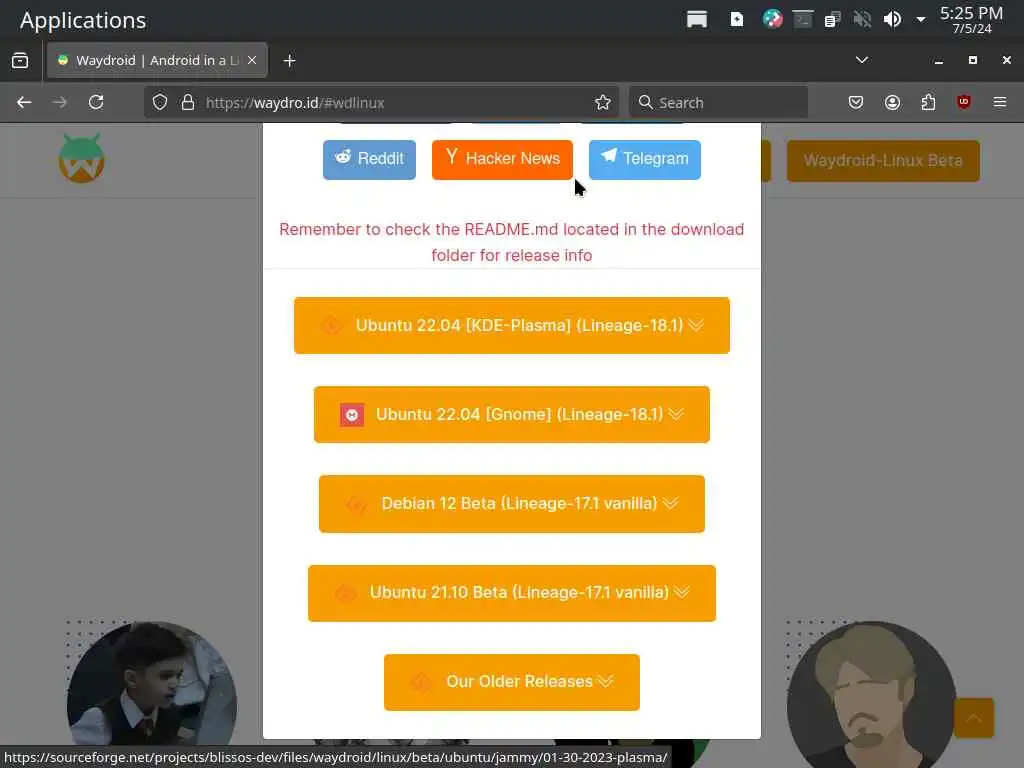1024x768 pixels.
Task: Close the Waydroid tab
Action: [x=252, y=60]
